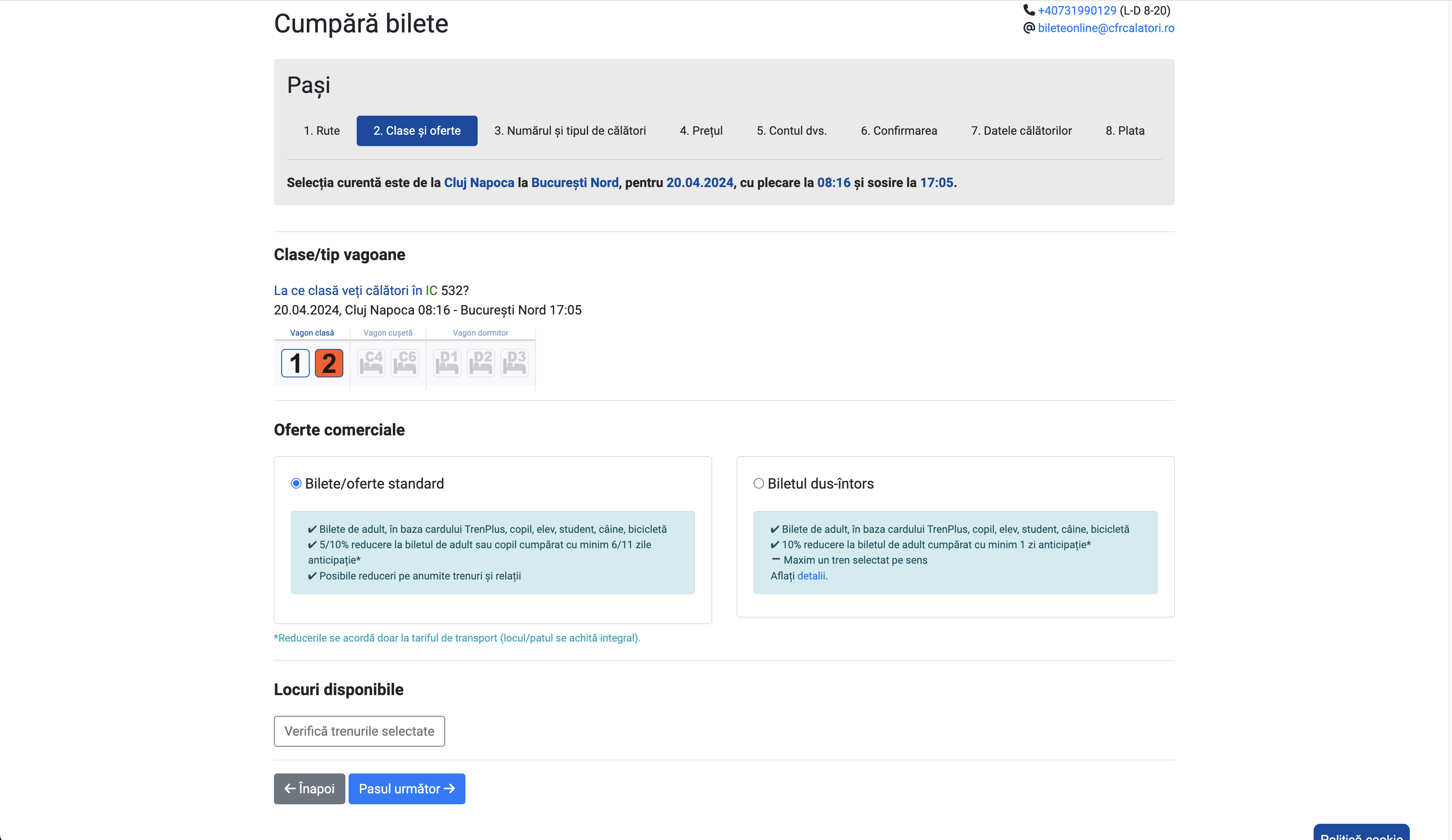The height and width of the screenshot is (840, 1452).
Task: Go back with Înapoi button
Action: click(309, 789)
